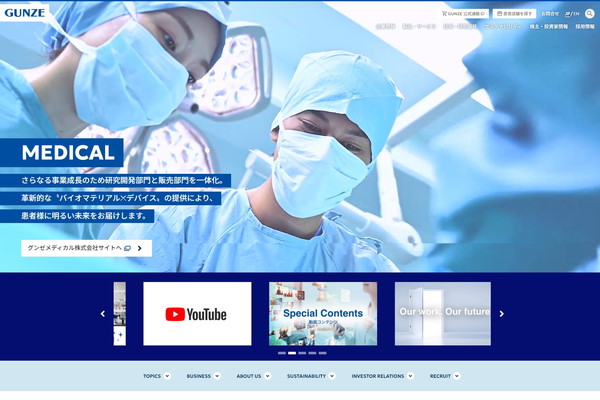Expand the ABOUT US dropdown arrow
The width and height of the screenshot is (600, 400).
pos(267,376)
